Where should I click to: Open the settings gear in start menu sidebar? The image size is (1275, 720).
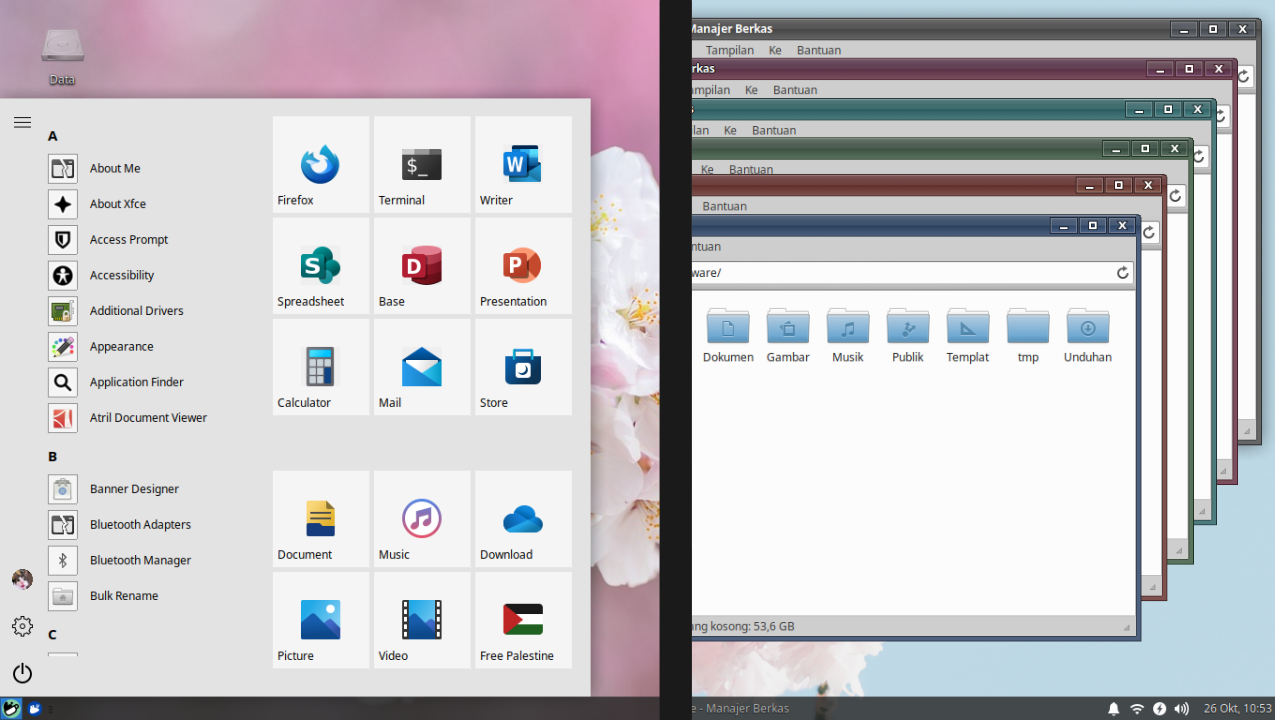point(22,626)
